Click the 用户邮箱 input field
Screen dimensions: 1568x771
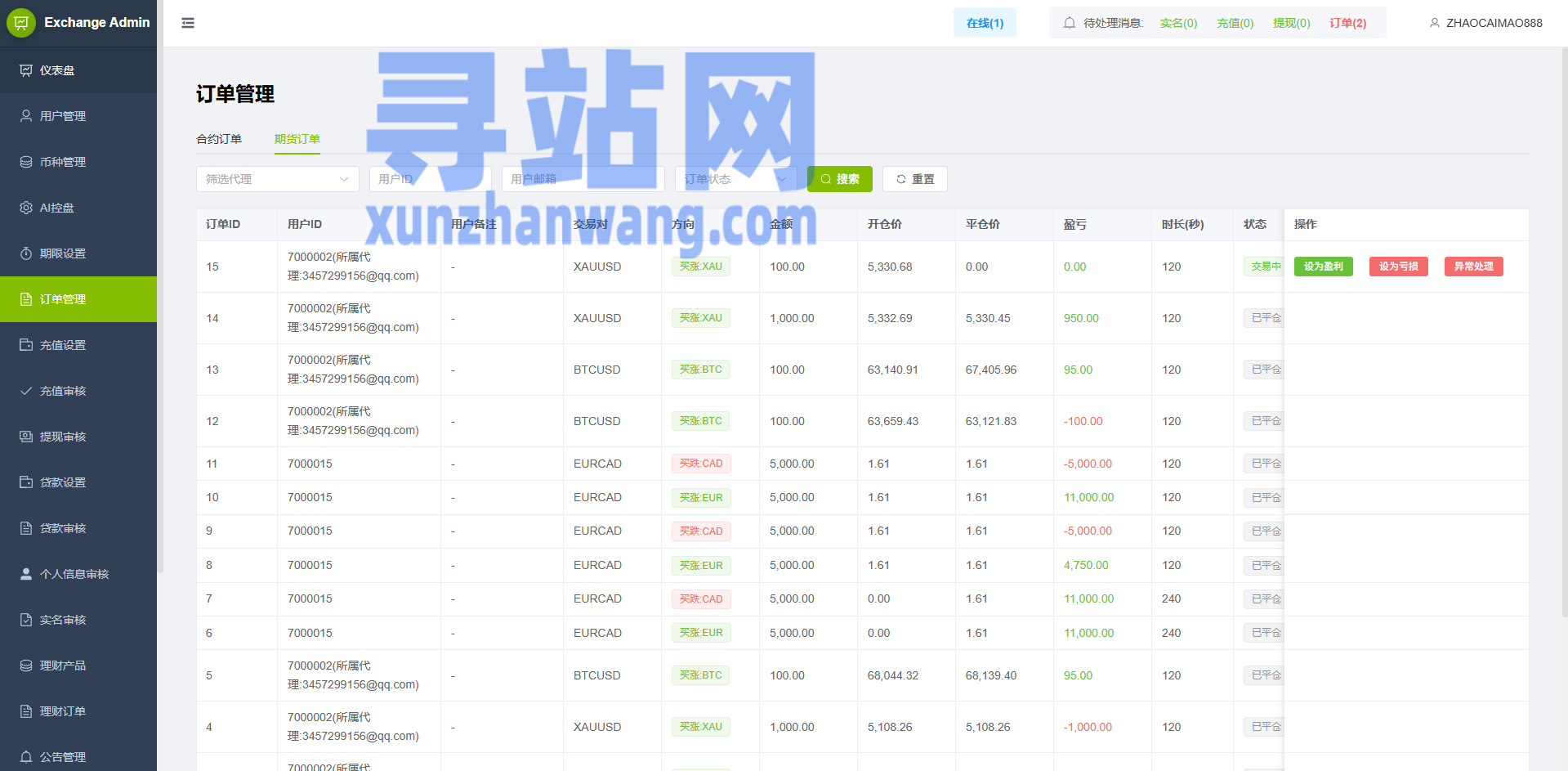[583, 179]
